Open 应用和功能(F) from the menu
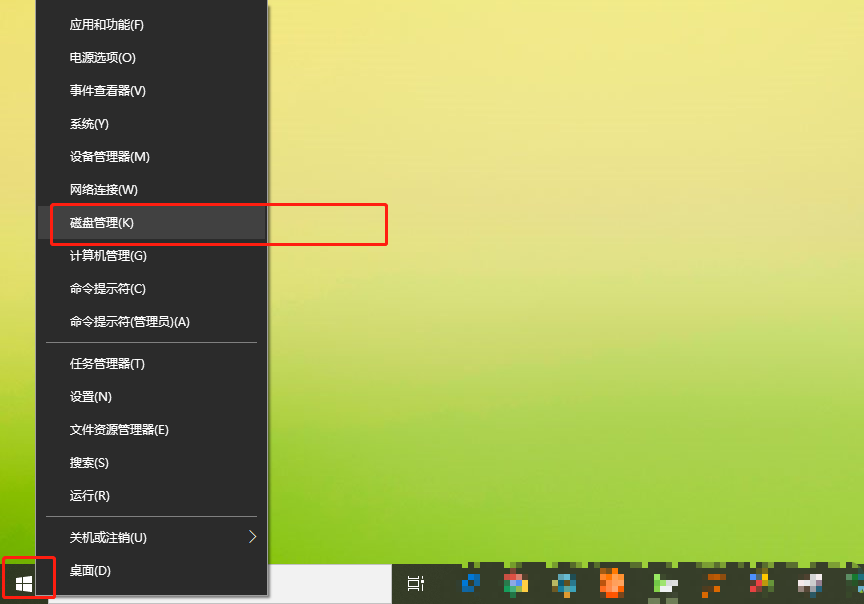864x604 pixels. click(107, 25)
